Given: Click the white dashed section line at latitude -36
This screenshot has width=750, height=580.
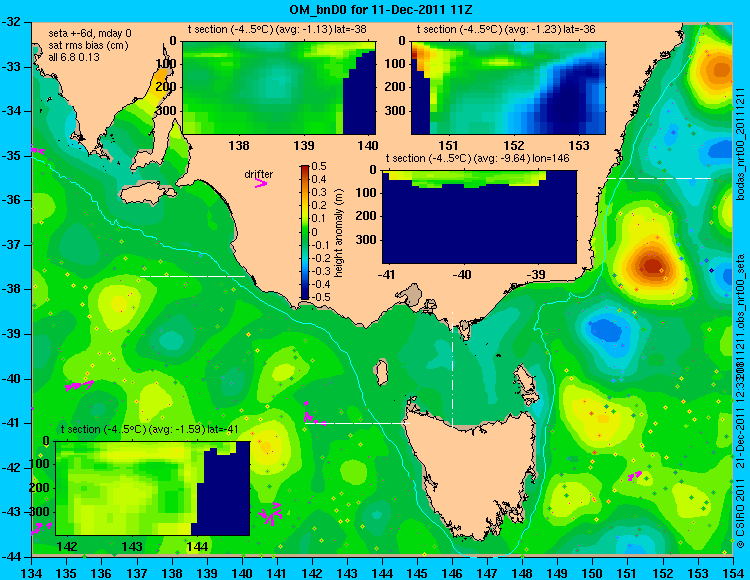Looking at the screenshot, I should 659,178.
